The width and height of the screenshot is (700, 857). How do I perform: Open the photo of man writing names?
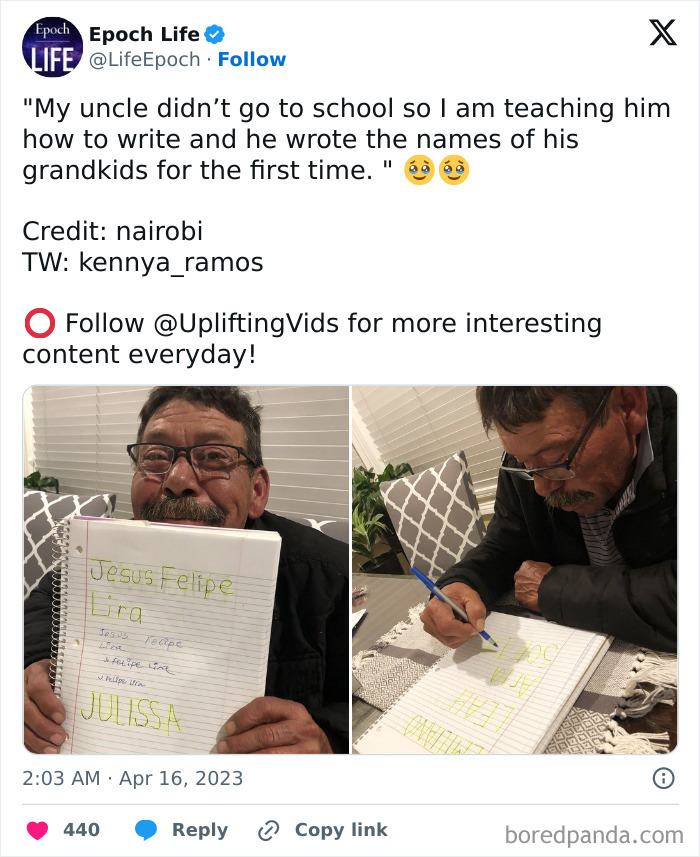[x=515, y=570]
